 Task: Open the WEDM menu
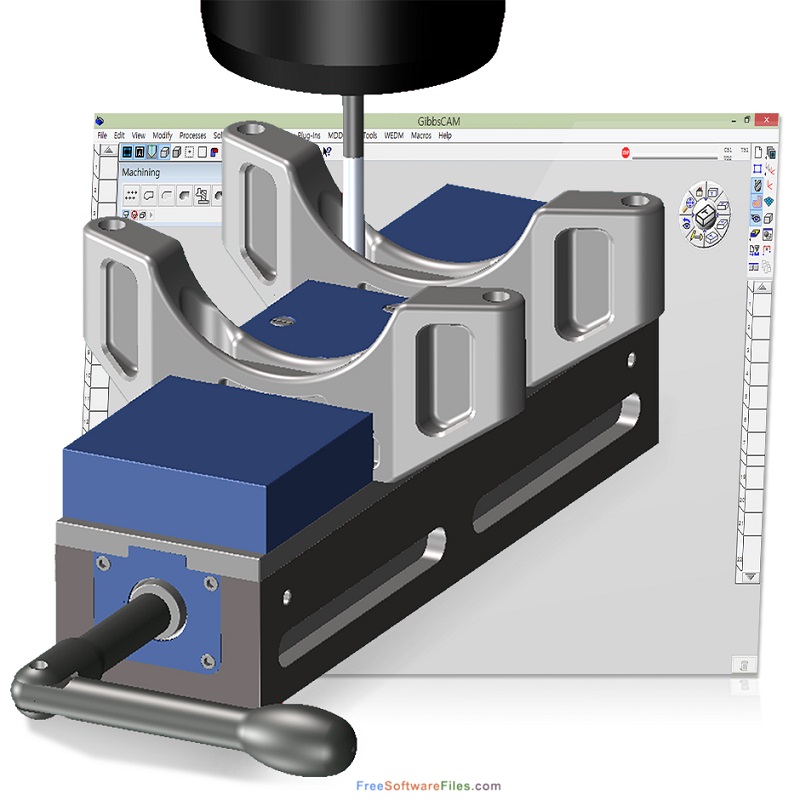(x=393, y=136)
